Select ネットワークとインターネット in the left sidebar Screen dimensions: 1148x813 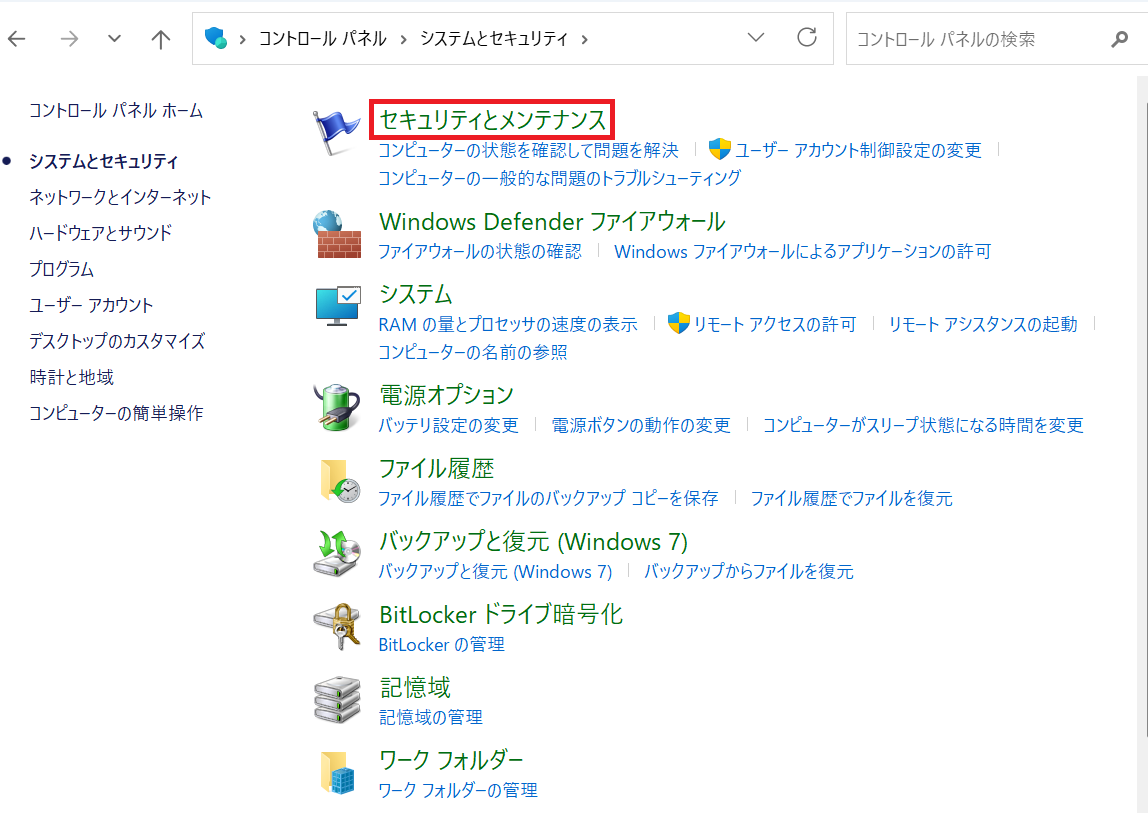120,197
